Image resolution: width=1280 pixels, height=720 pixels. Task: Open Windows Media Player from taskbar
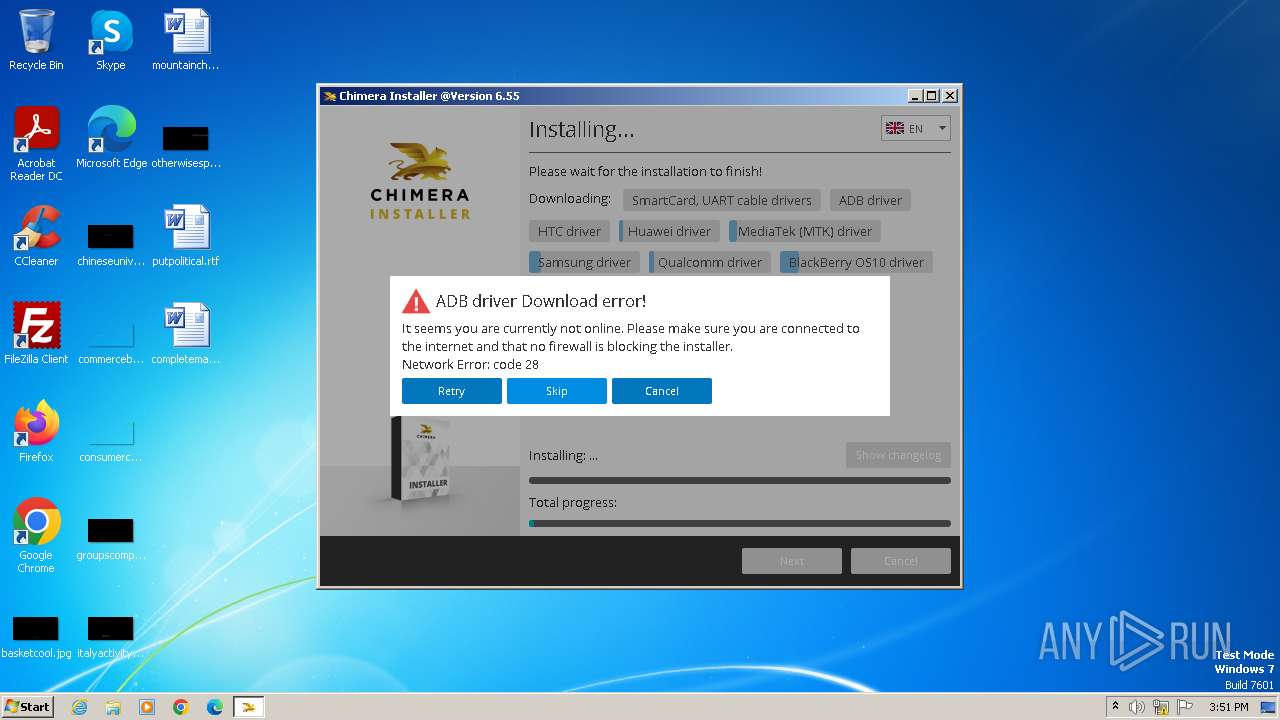click(x=147, y=707)
